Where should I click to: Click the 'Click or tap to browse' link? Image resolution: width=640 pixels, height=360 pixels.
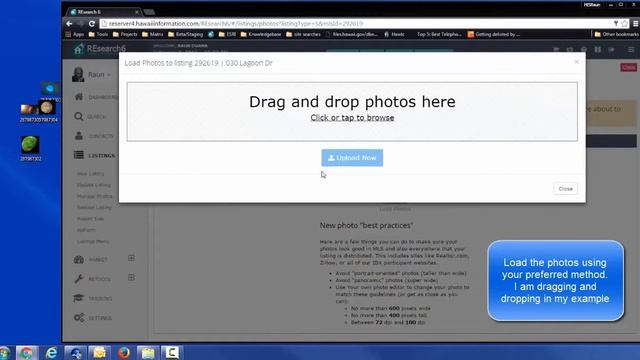(352, 118)
